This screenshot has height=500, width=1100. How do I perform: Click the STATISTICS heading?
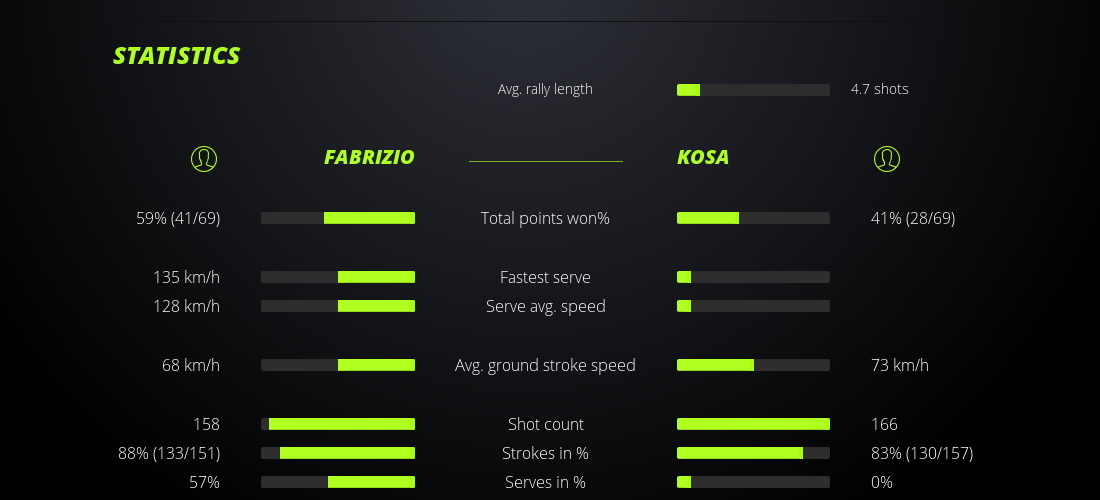tap(177, 56)
